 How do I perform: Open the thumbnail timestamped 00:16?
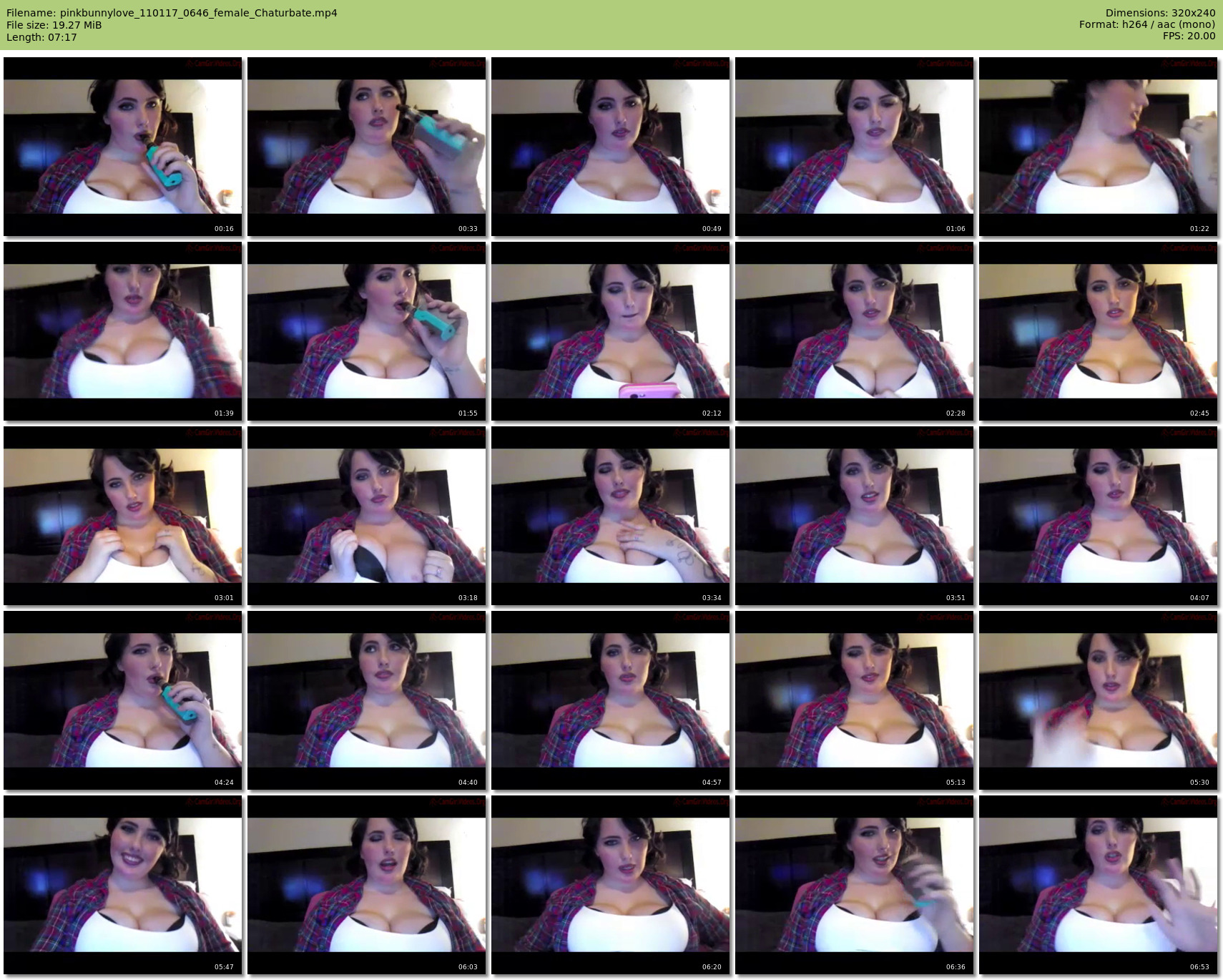tap(123, 147)
